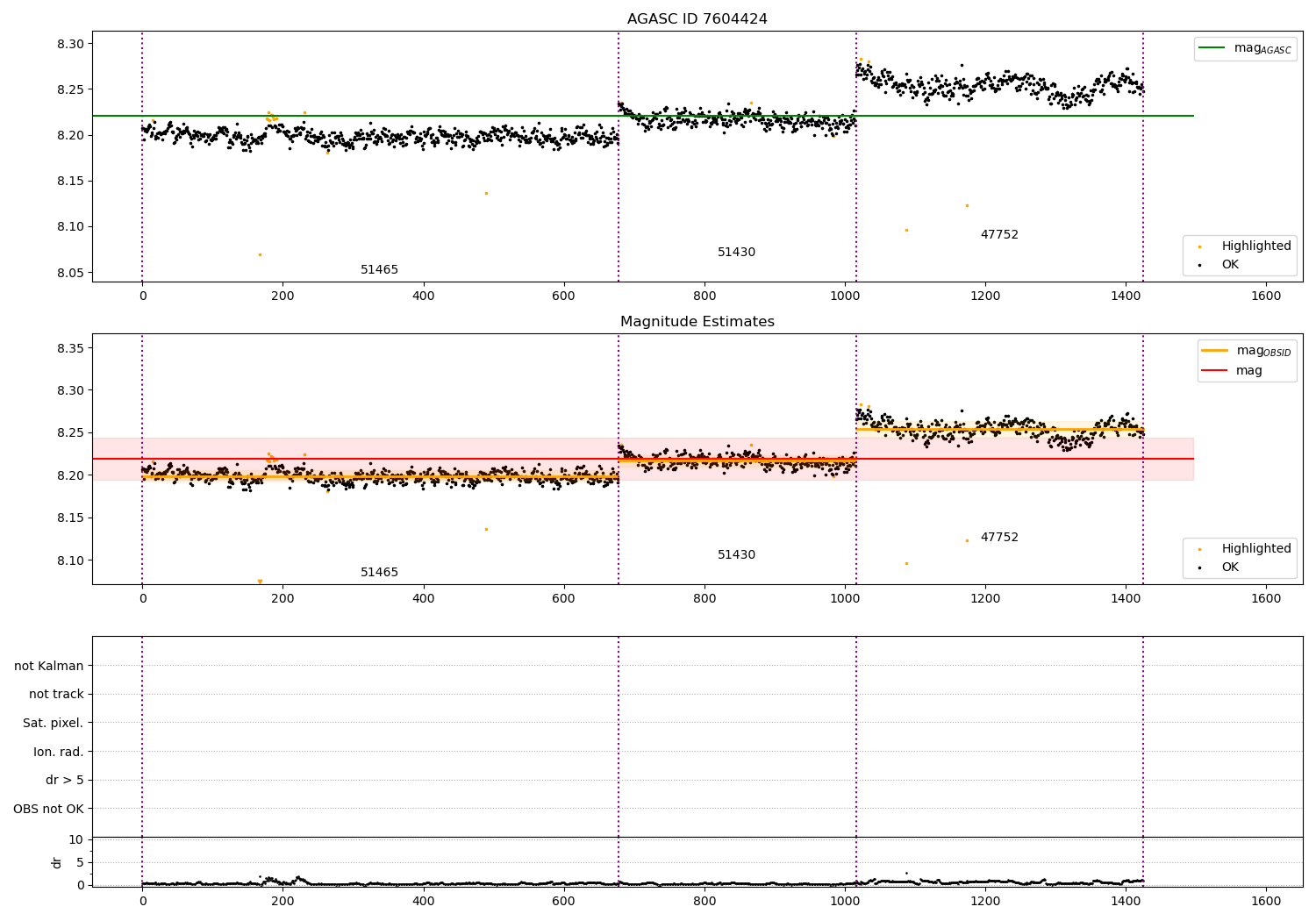The height and width of the screenshot is (921, 1316).
Task: Click the red 'mag' legend entry
Action: (x=1233, y=371)
